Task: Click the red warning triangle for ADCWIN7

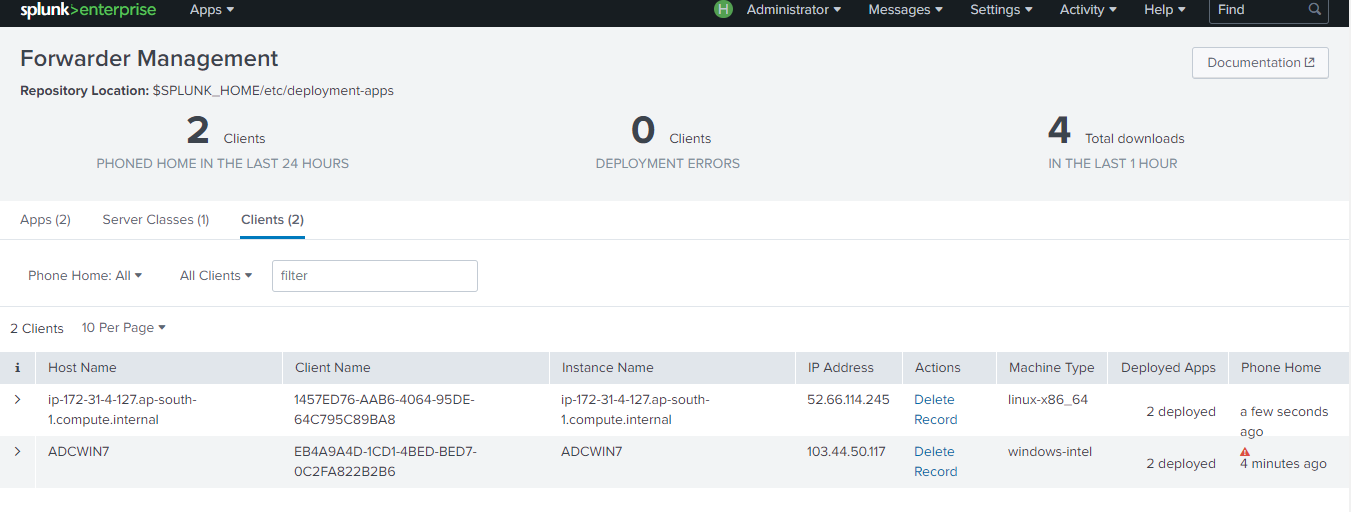Action: (x=1245, y=452)
